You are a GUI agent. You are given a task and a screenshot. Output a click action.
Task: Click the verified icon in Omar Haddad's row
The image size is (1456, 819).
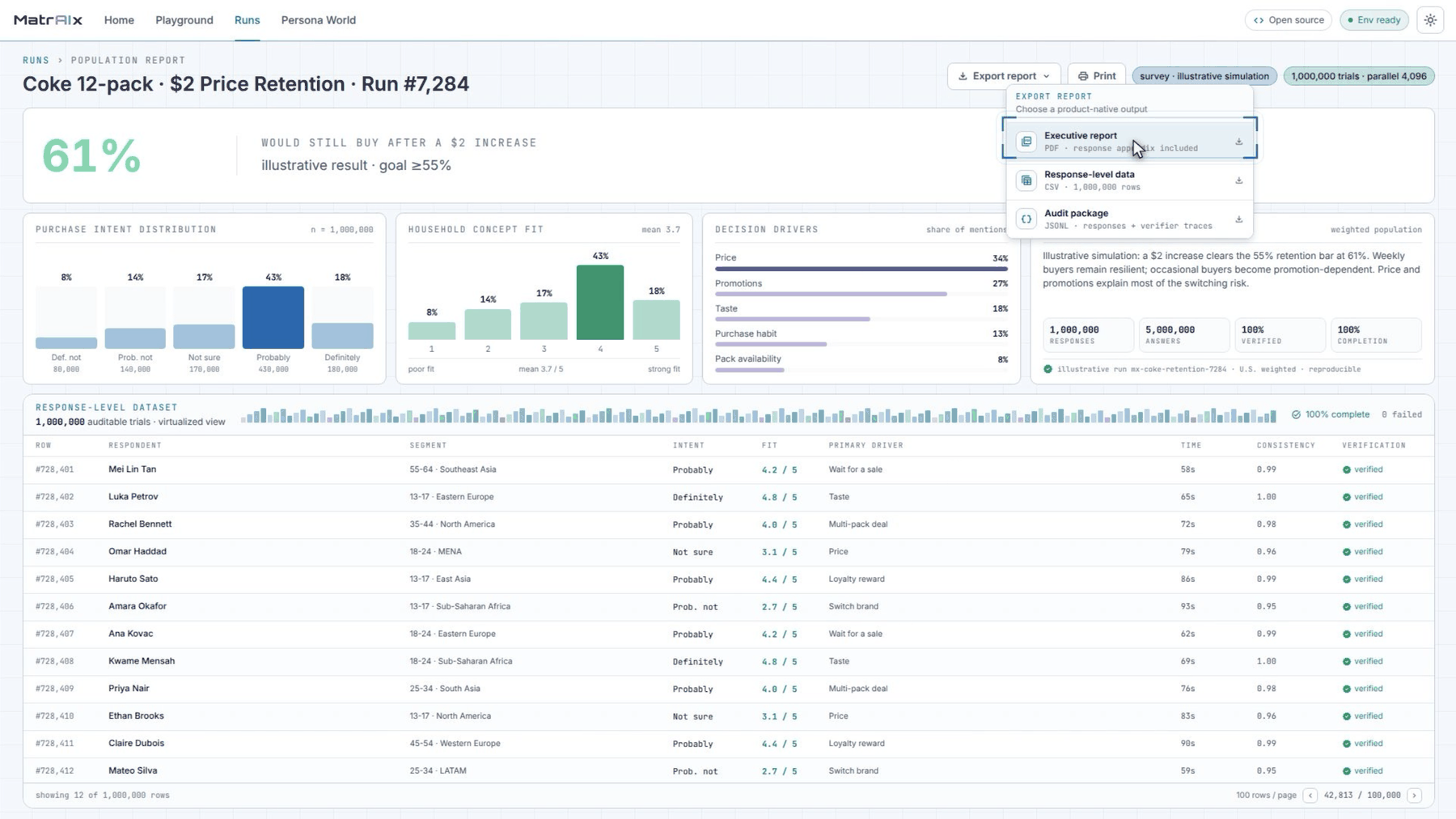tap(1347, 552)
